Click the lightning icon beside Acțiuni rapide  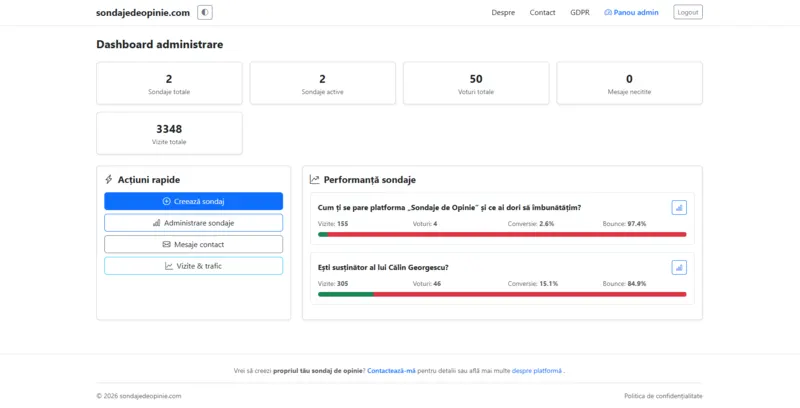(x=109, y=180)
